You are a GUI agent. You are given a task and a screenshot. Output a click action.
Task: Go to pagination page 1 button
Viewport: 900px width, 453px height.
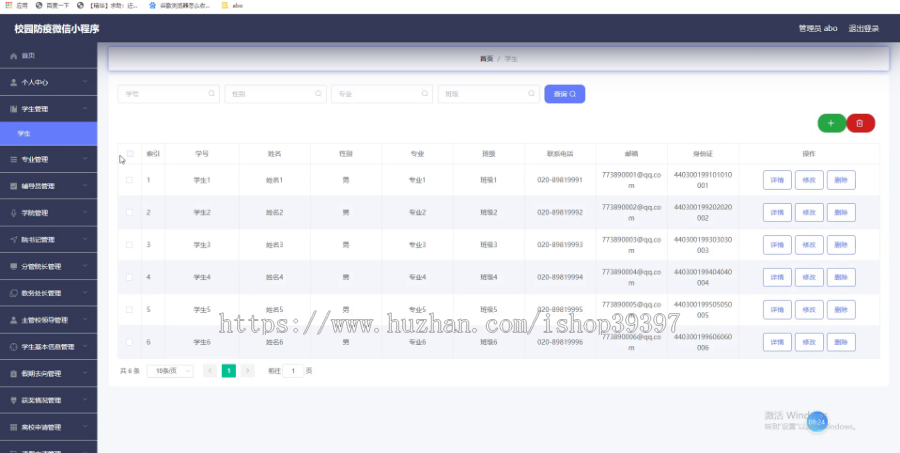[x=228, y=371]
